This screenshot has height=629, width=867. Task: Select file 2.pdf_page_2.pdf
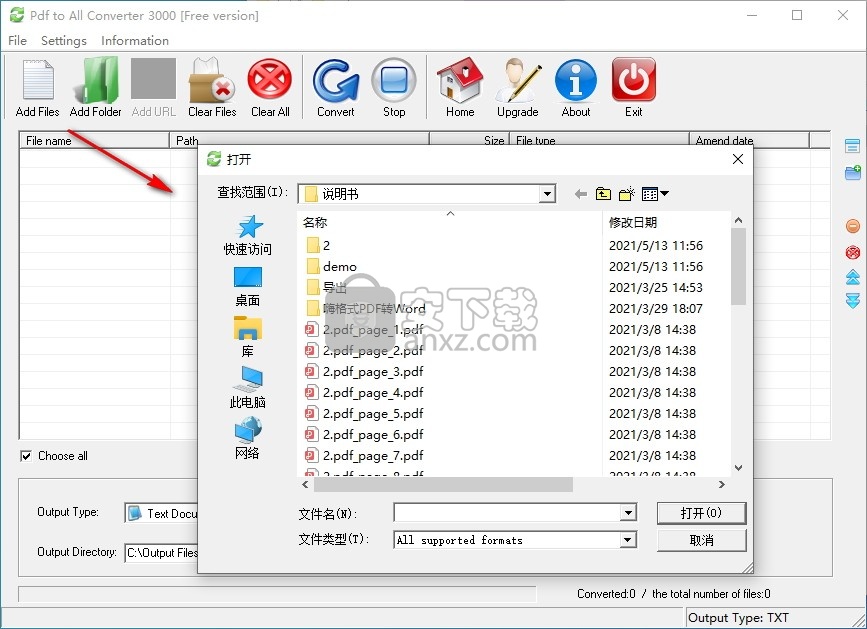pyautogui.click(x=364, y=350)
